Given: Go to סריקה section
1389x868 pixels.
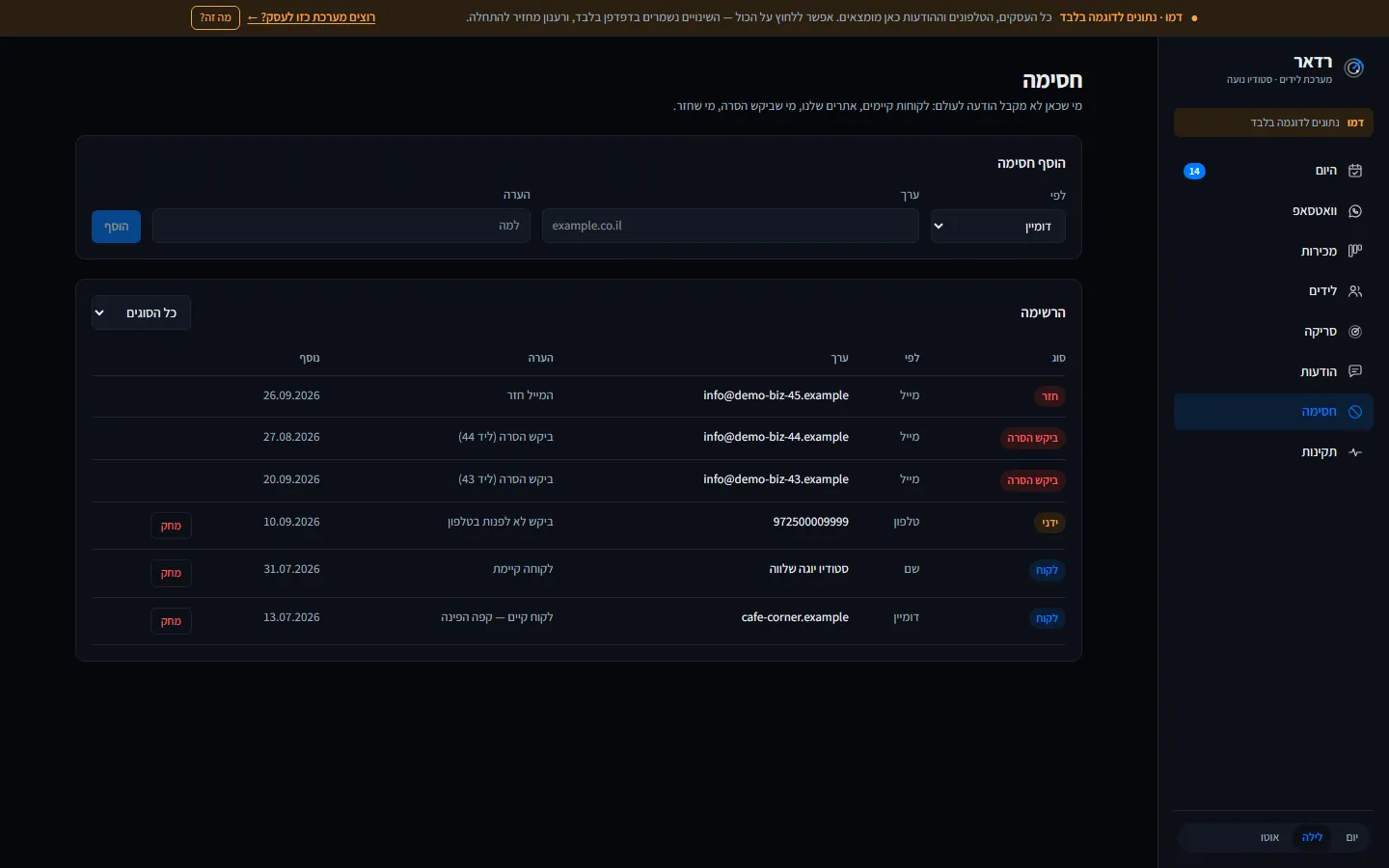Looking at the screenshot, I should pos(1273,332).
